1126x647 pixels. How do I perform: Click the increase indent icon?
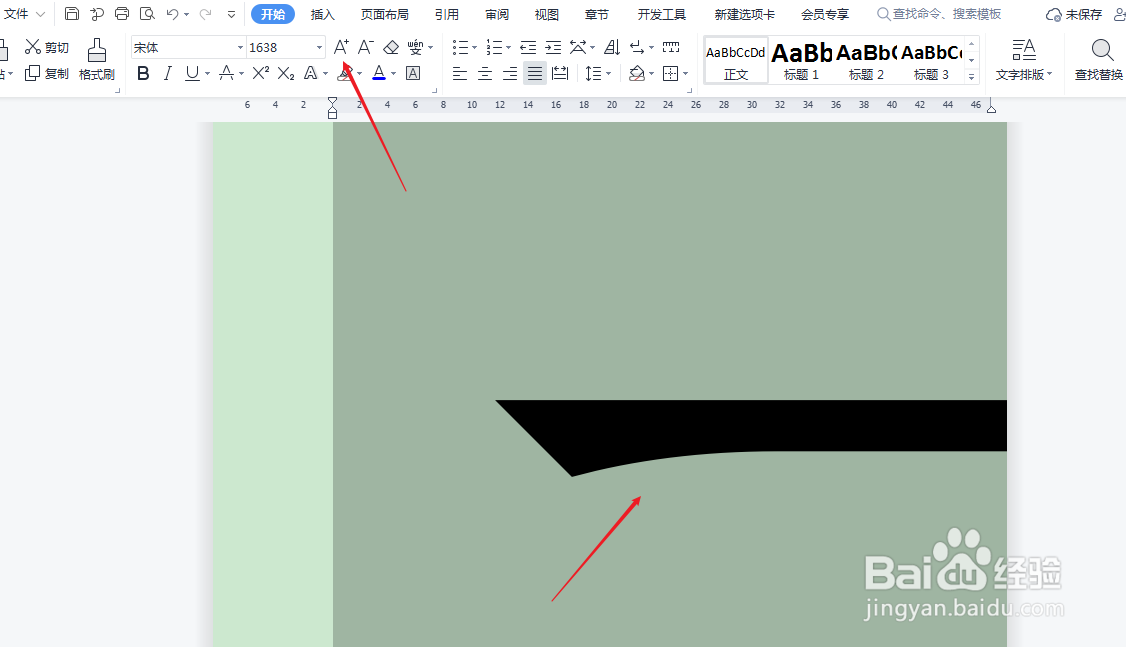tap(553, 47)
